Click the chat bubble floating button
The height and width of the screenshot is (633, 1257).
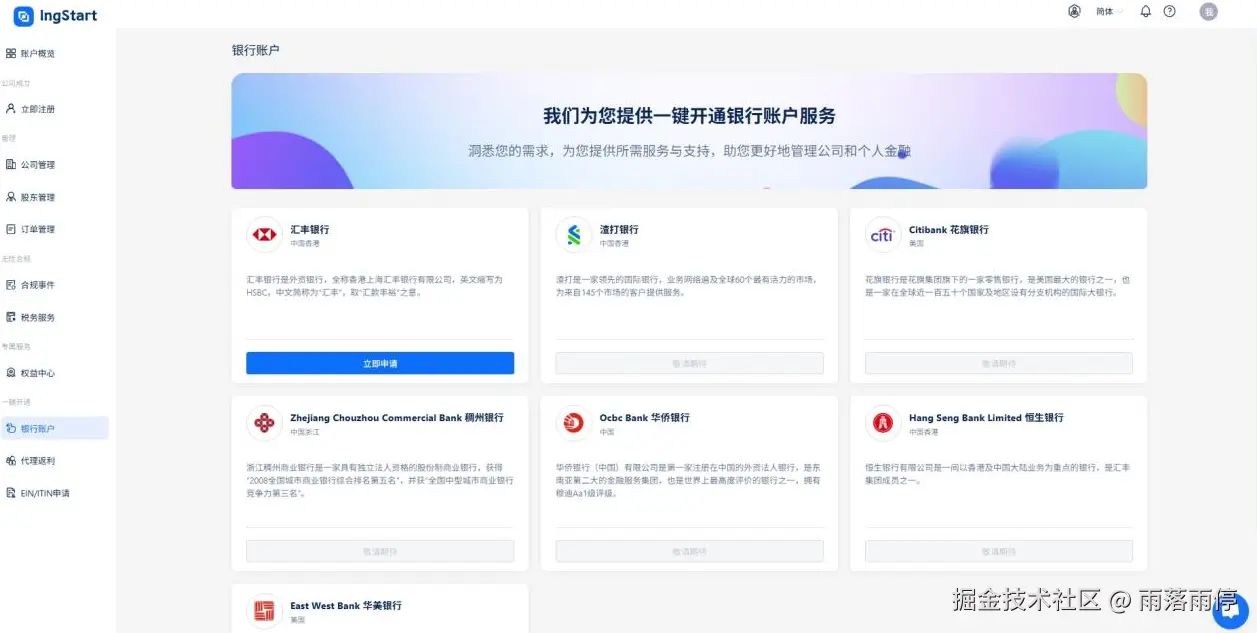[x=1230, y=611]
